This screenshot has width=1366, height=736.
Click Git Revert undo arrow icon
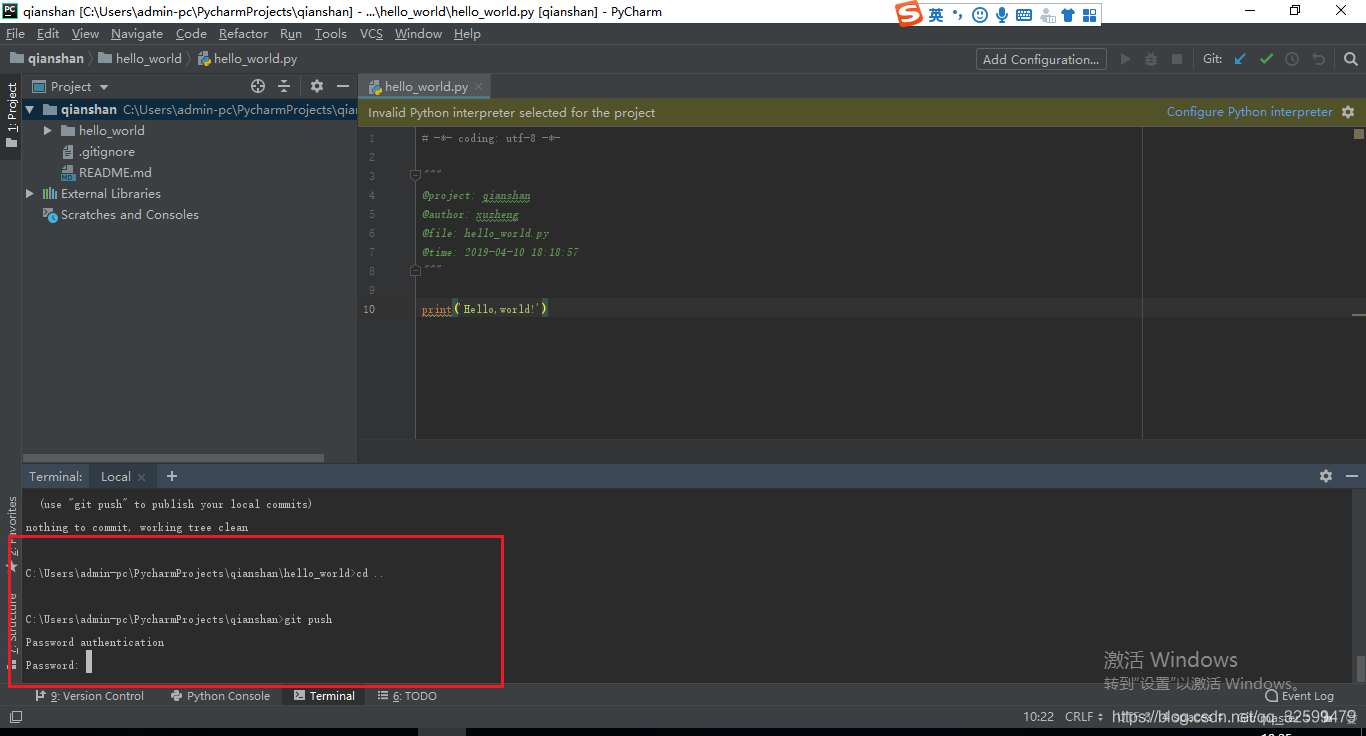pos(1318,59)
